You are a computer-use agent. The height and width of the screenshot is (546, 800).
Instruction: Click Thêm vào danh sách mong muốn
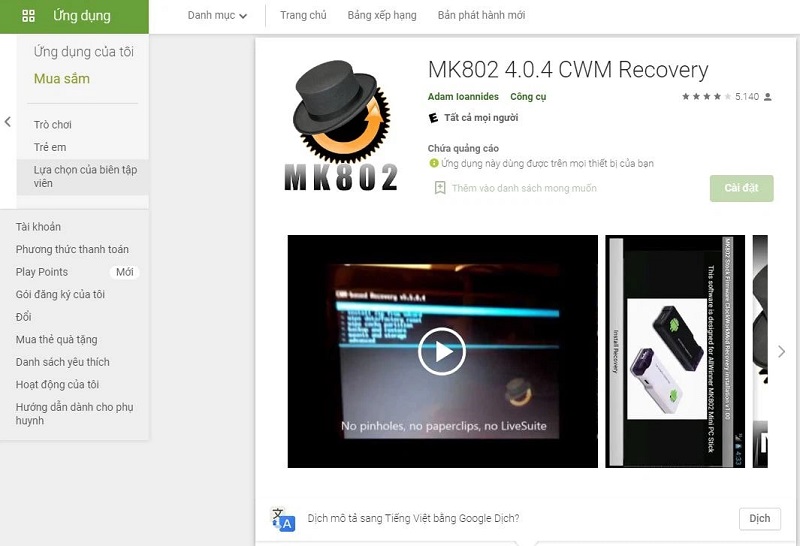tap(524, 188)
